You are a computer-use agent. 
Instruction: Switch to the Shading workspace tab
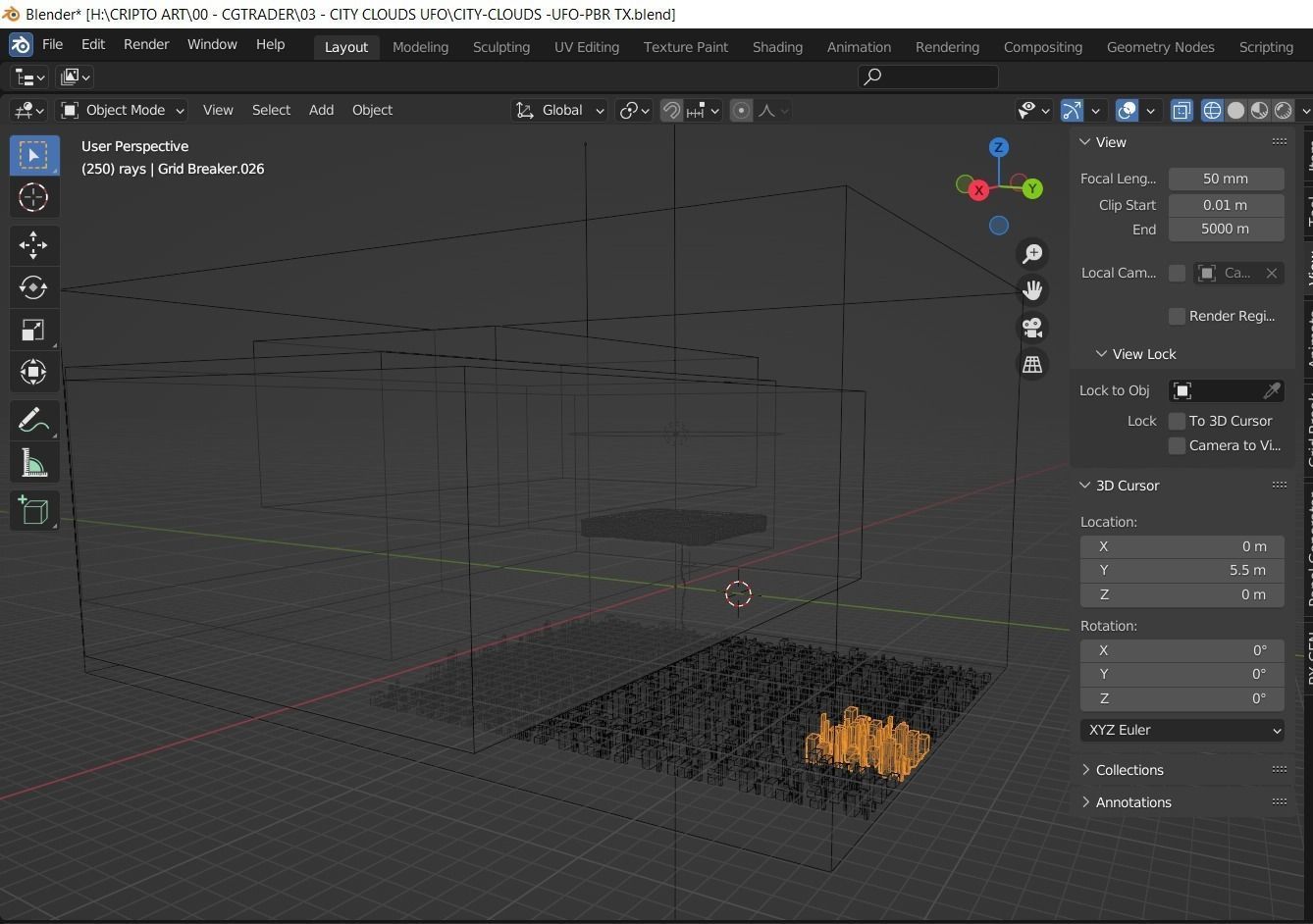[x=777, y=47]
